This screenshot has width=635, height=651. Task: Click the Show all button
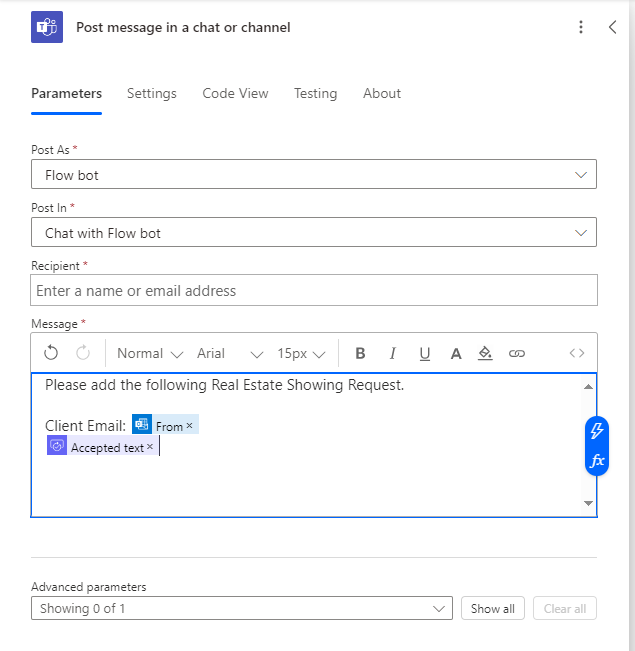coord(493,608)
